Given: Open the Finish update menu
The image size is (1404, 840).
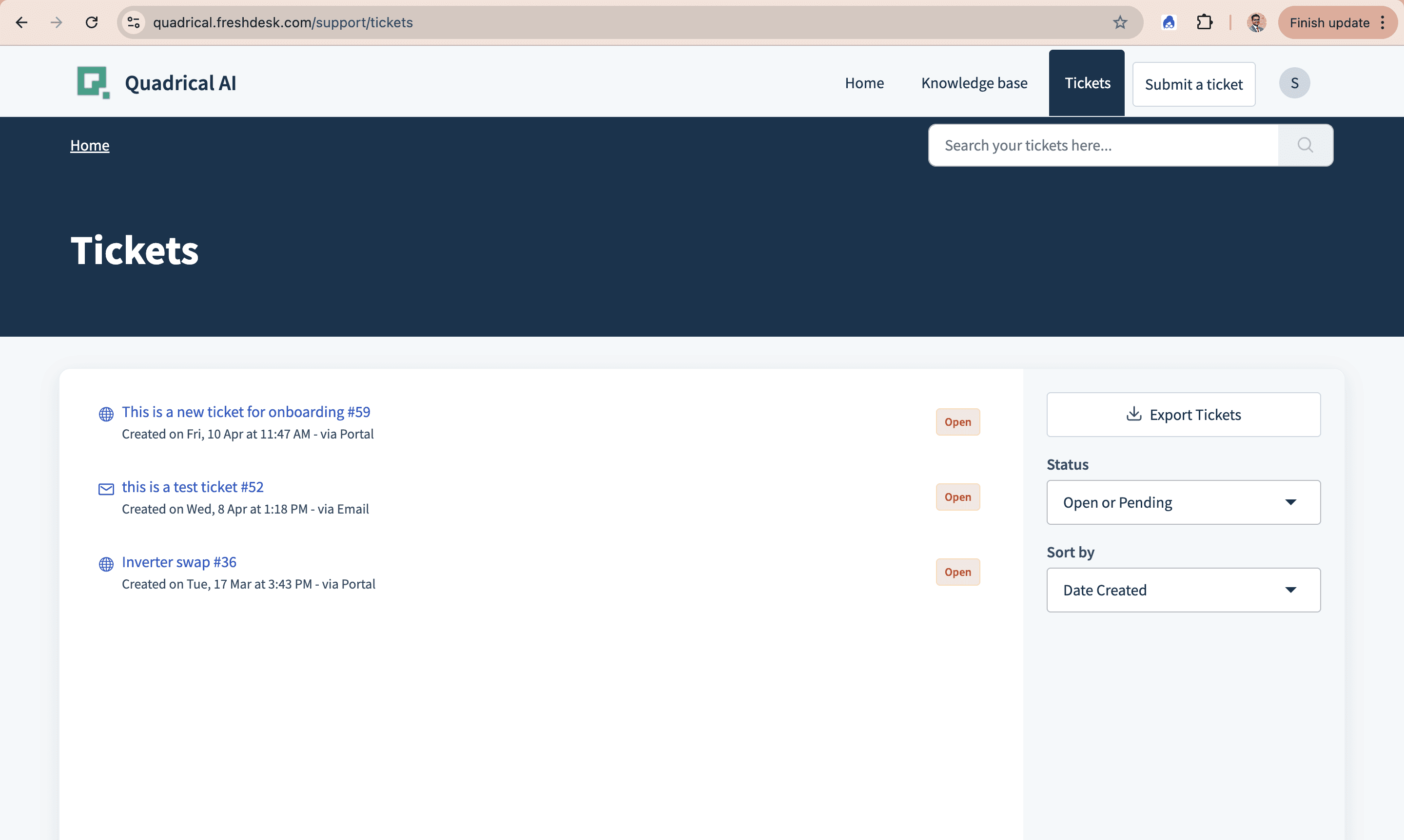Looking at the screenshot, I should coord(1337,22).
